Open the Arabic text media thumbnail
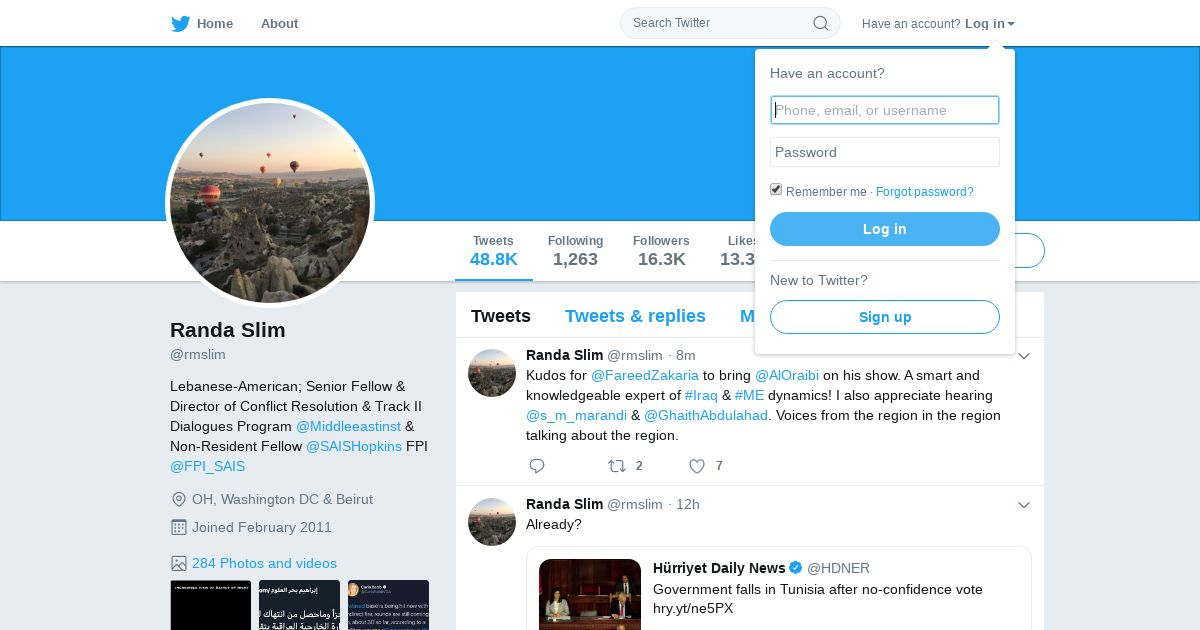Viewport: 1200px width, 630px height. click(300, 605)
